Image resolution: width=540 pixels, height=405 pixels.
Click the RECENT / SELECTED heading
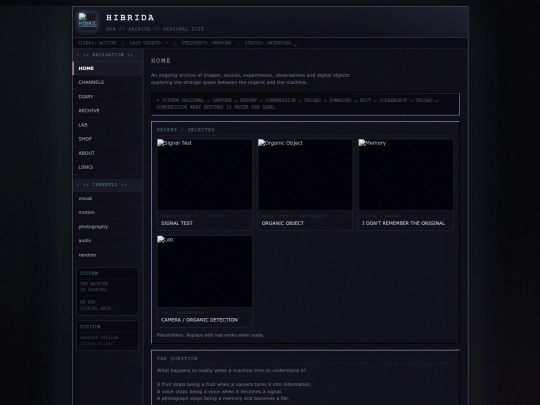click(186, 130)
